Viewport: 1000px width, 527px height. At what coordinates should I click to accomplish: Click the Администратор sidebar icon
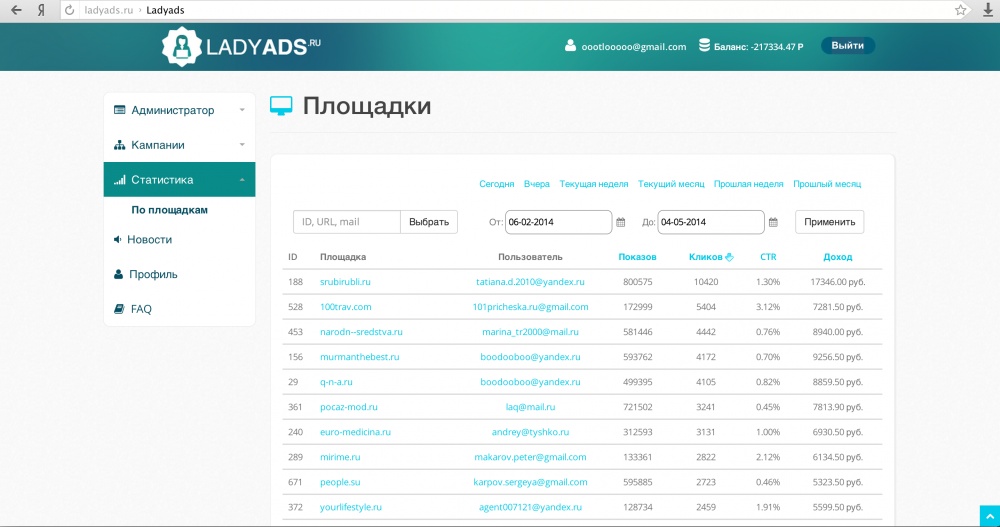(119, 110)
